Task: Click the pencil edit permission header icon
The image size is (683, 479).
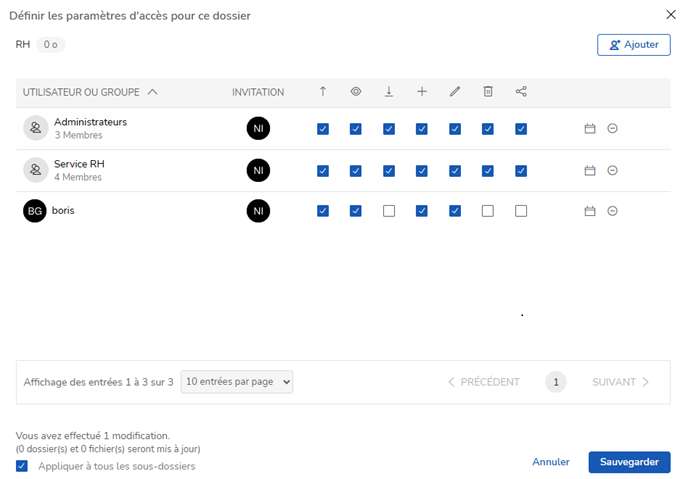Action: pos(455,91)
